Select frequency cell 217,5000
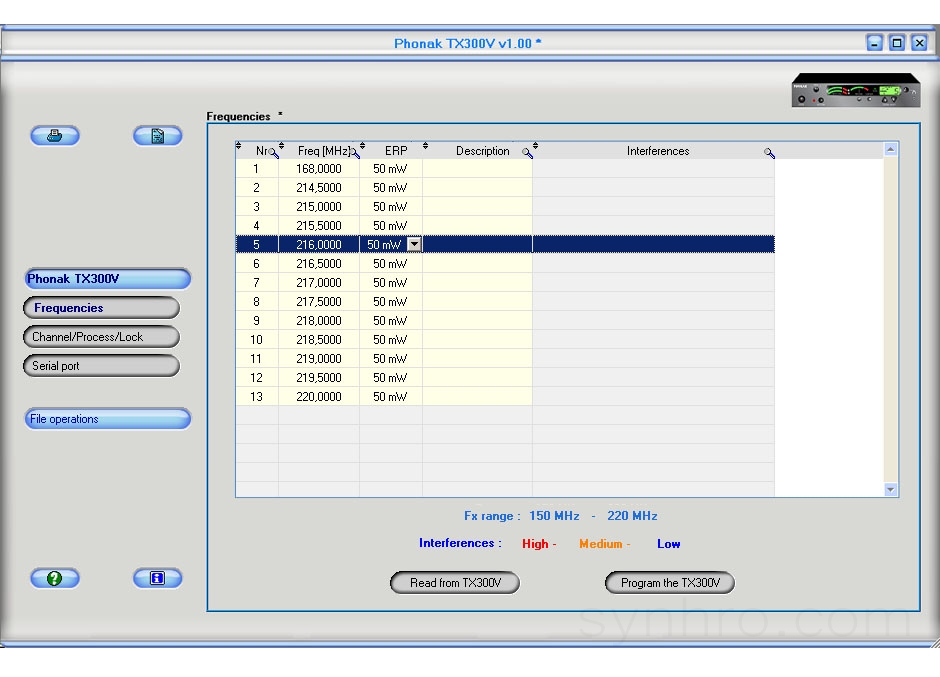Viewport: 940px width, 677px height. pyautogui.click(x=319, y=302)
